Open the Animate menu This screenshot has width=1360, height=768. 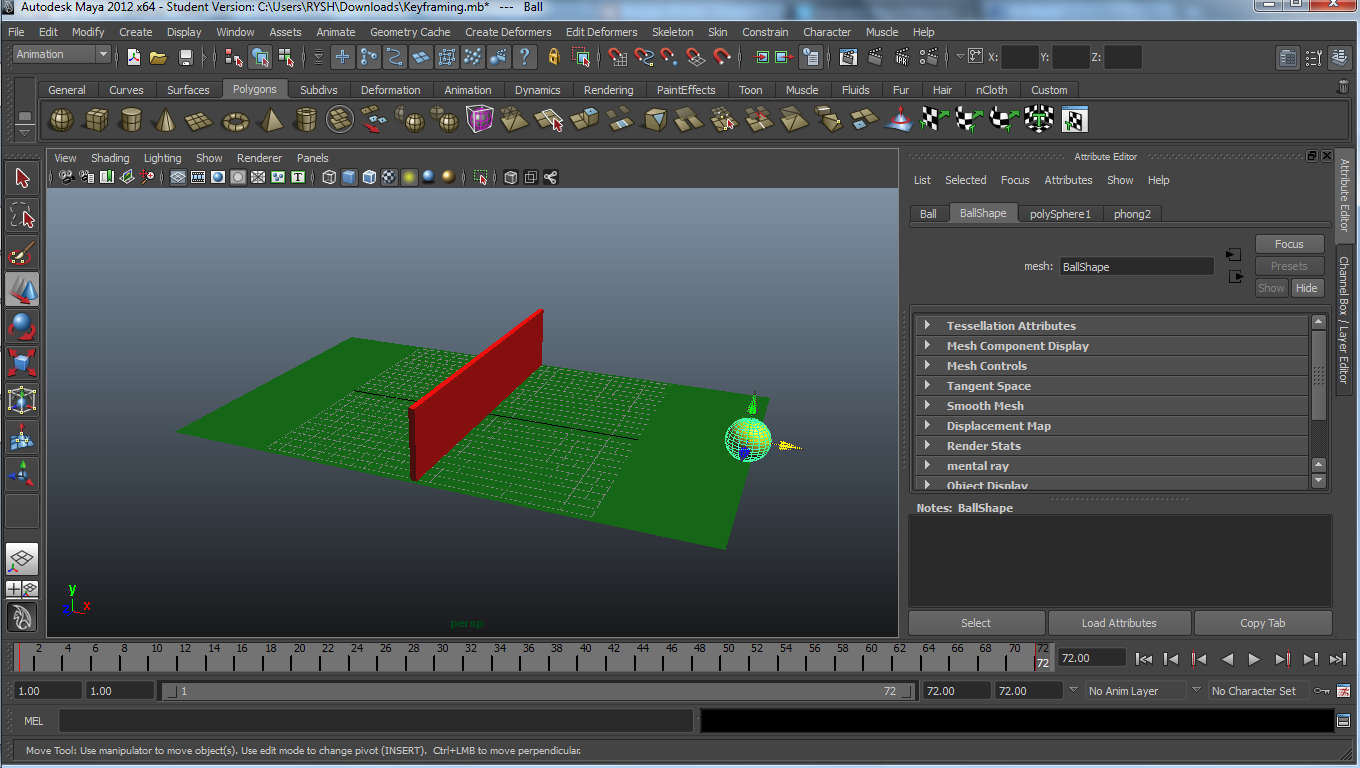pyautogui.click(x=335, y=32)
